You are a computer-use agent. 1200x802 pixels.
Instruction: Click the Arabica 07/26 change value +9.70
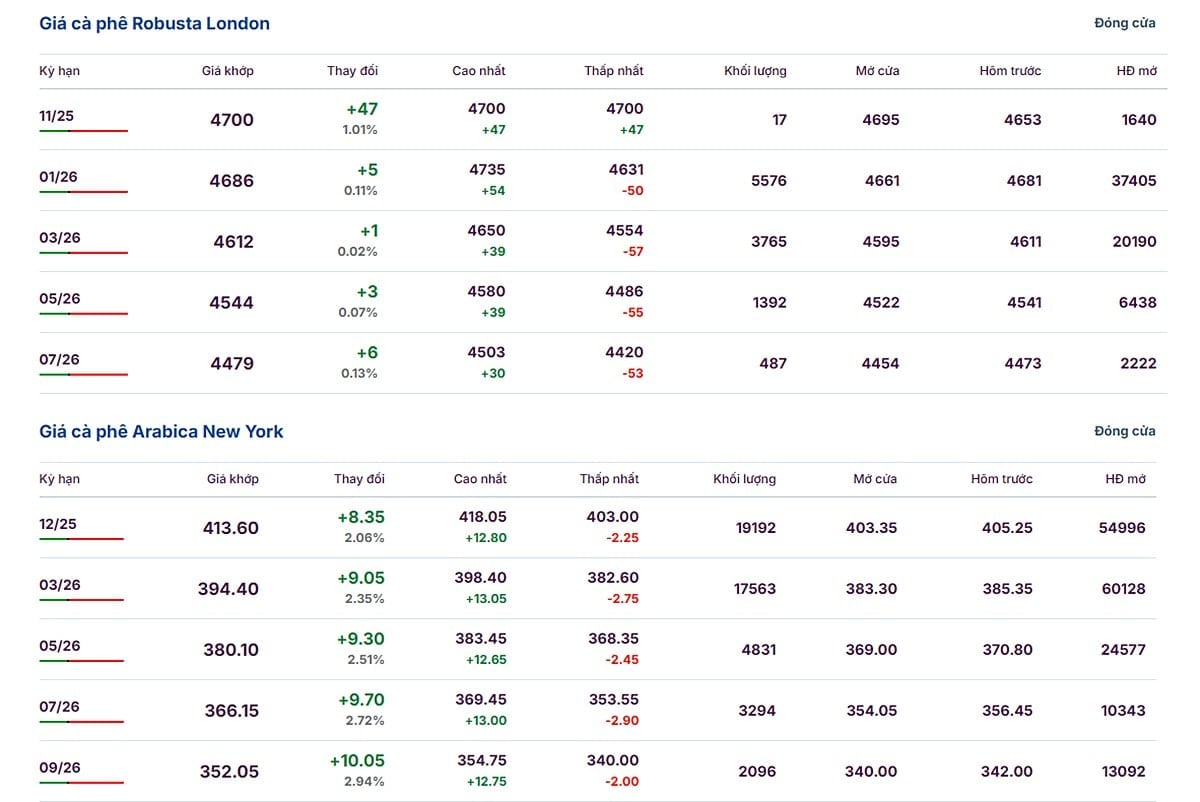pos(361,700)
